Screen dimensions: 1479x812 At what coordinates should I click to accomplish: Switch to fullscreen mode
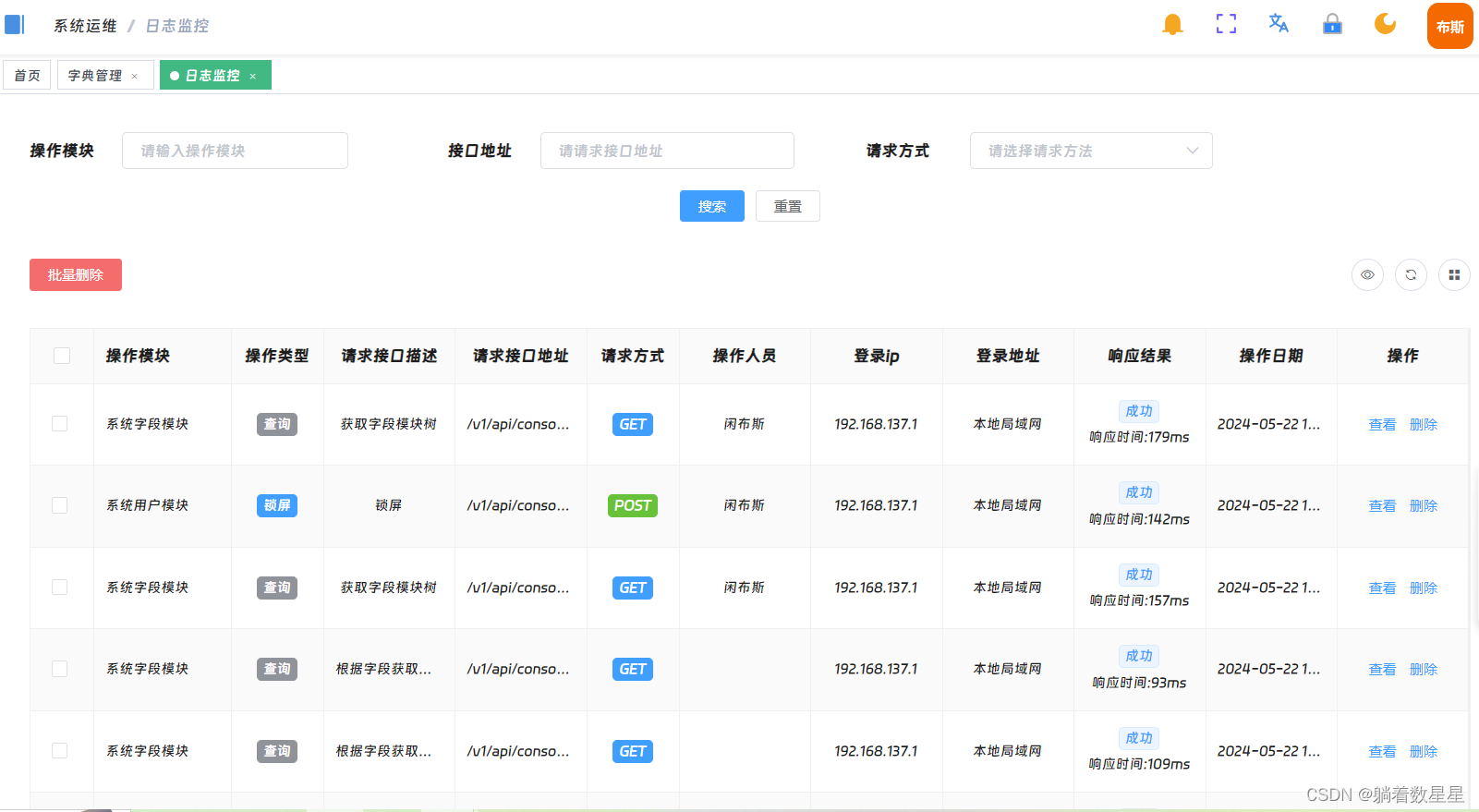[1226, 24]
